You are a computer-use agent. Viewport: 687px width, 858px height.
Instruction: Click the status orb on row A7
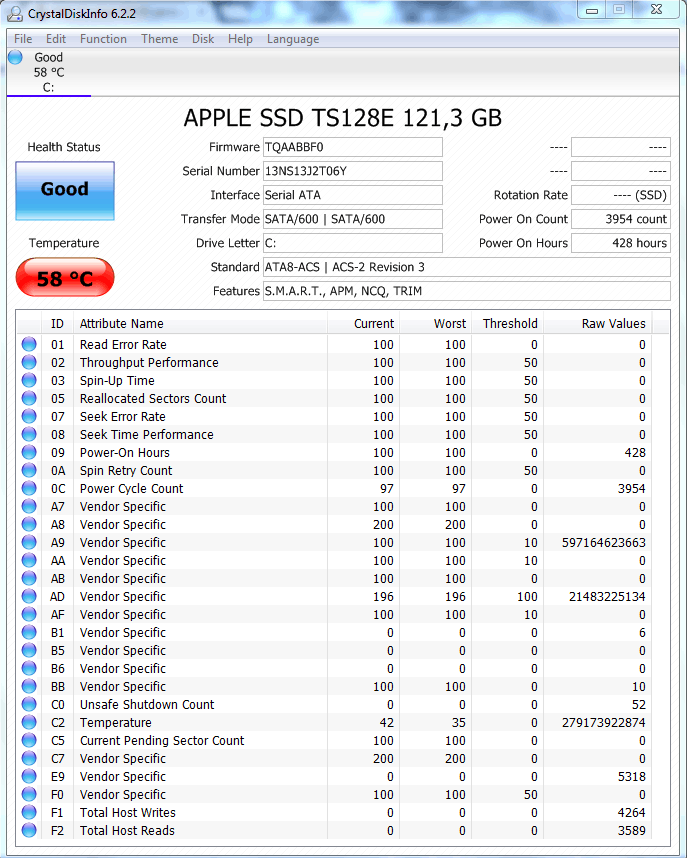[x=29, y=507]
